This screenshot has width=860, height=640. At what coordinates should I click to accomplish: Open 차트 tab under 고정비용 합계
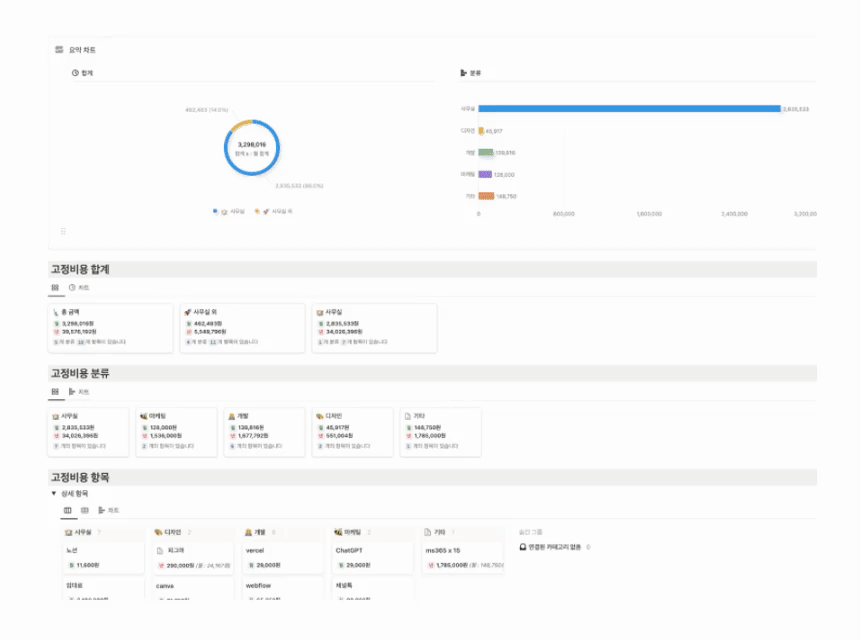pos(79,288)
